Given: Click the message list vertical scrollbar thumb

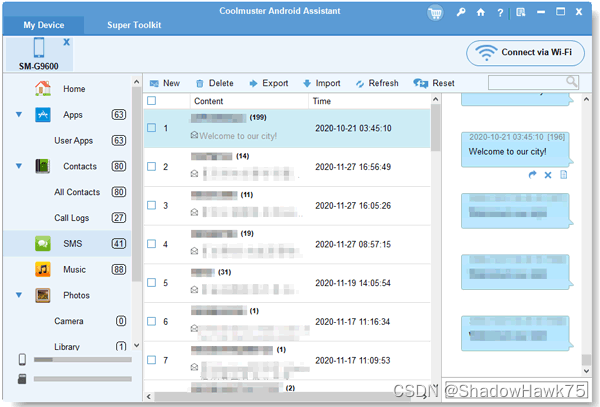Looking at the screenshot, I should [435, 127].
